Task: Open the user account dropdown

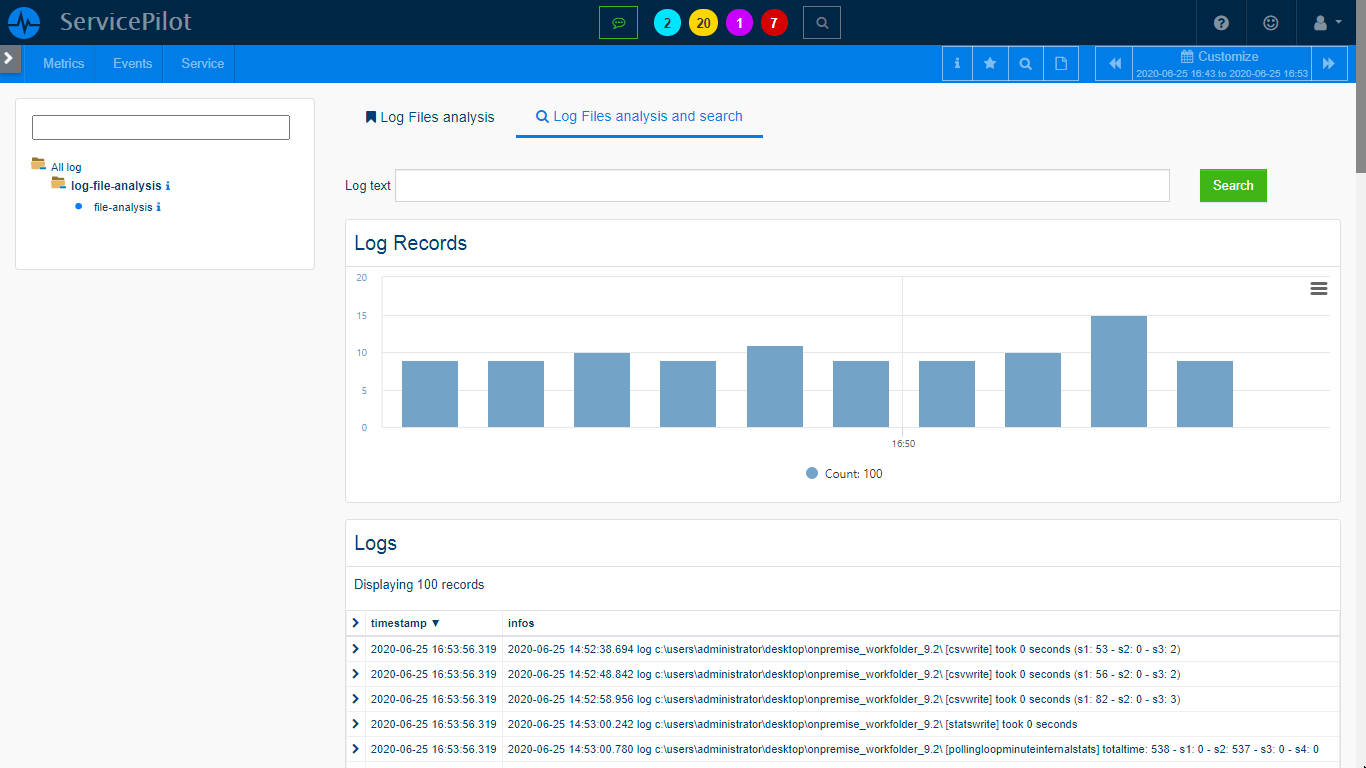Action: pos(1327,22)
